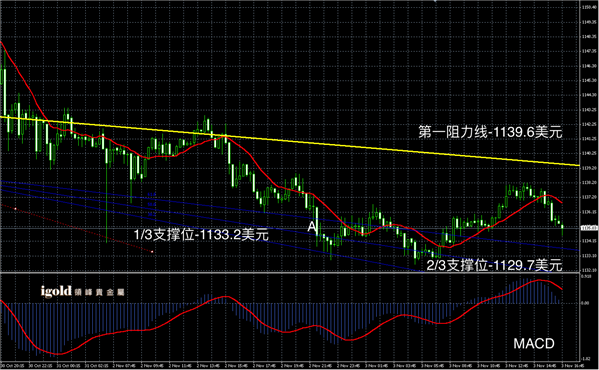Click the 3 Nov 01:45 time axis label
The image size is (599, 370).
[x=377, y=366]
